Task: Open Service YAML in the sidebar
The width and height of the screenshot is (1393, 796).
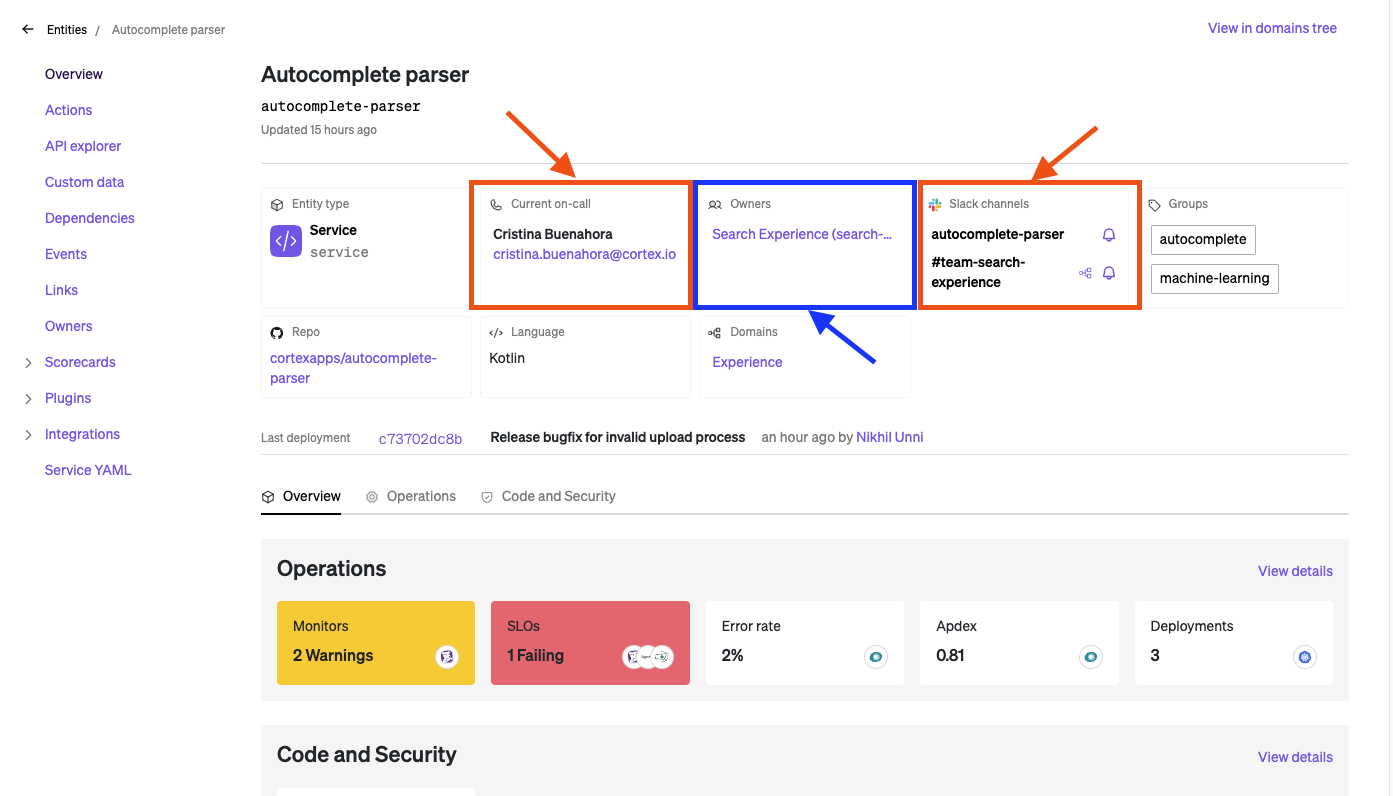Action: [x=88, y=470]
